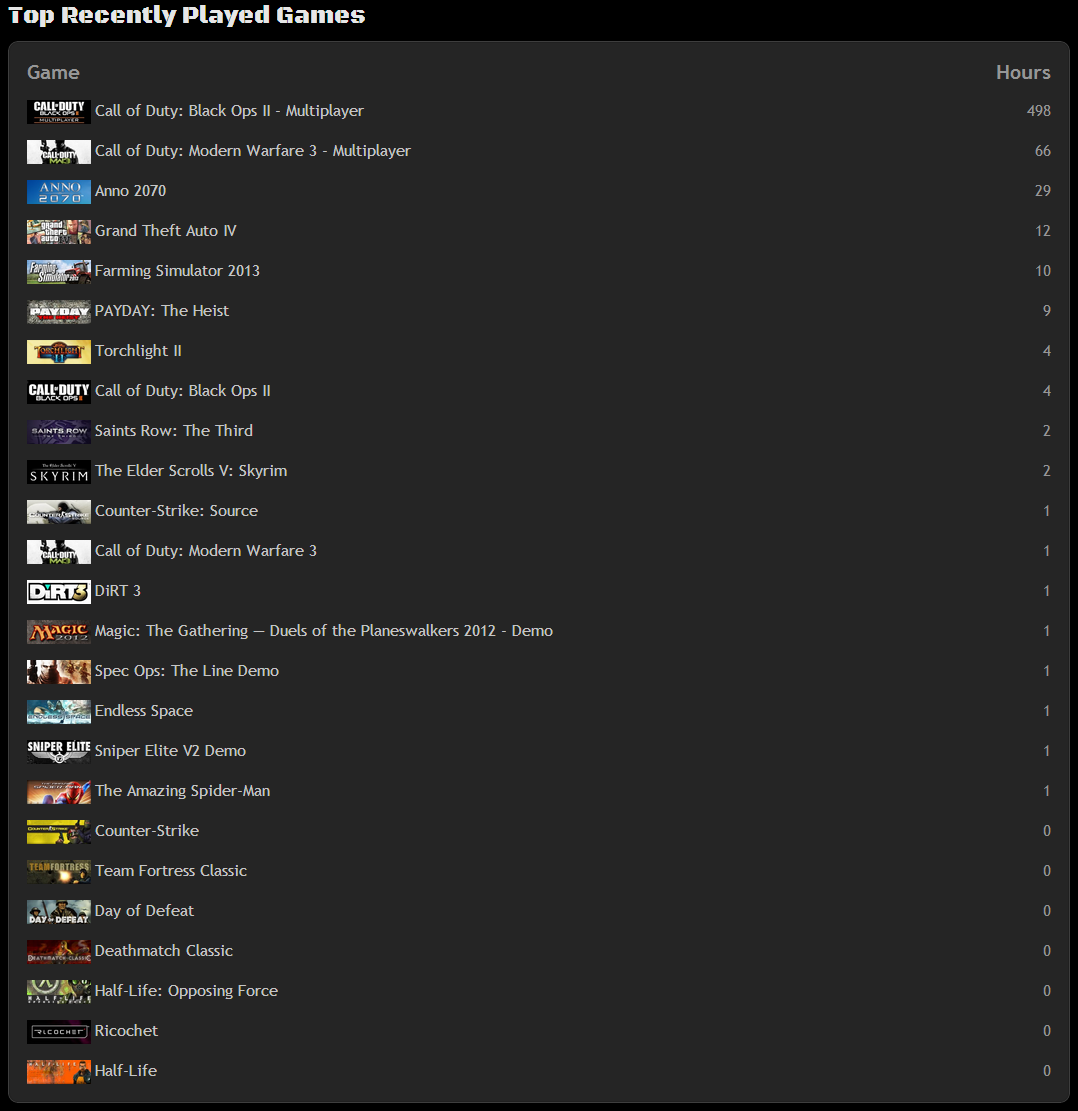Select the Grand Theft Auto IV thumbnail icon

click(x=59, y=232)
